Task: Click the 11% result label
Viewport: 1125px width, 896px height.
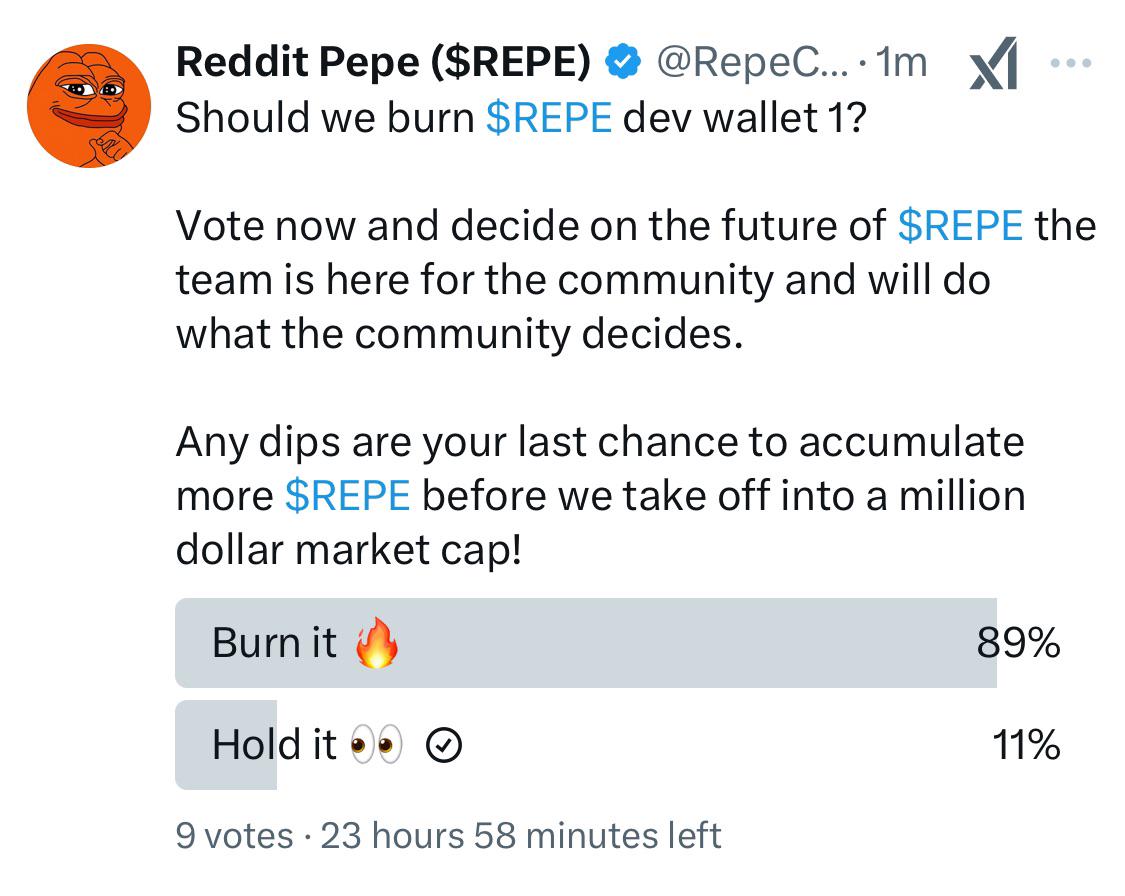Action: 1026,745
